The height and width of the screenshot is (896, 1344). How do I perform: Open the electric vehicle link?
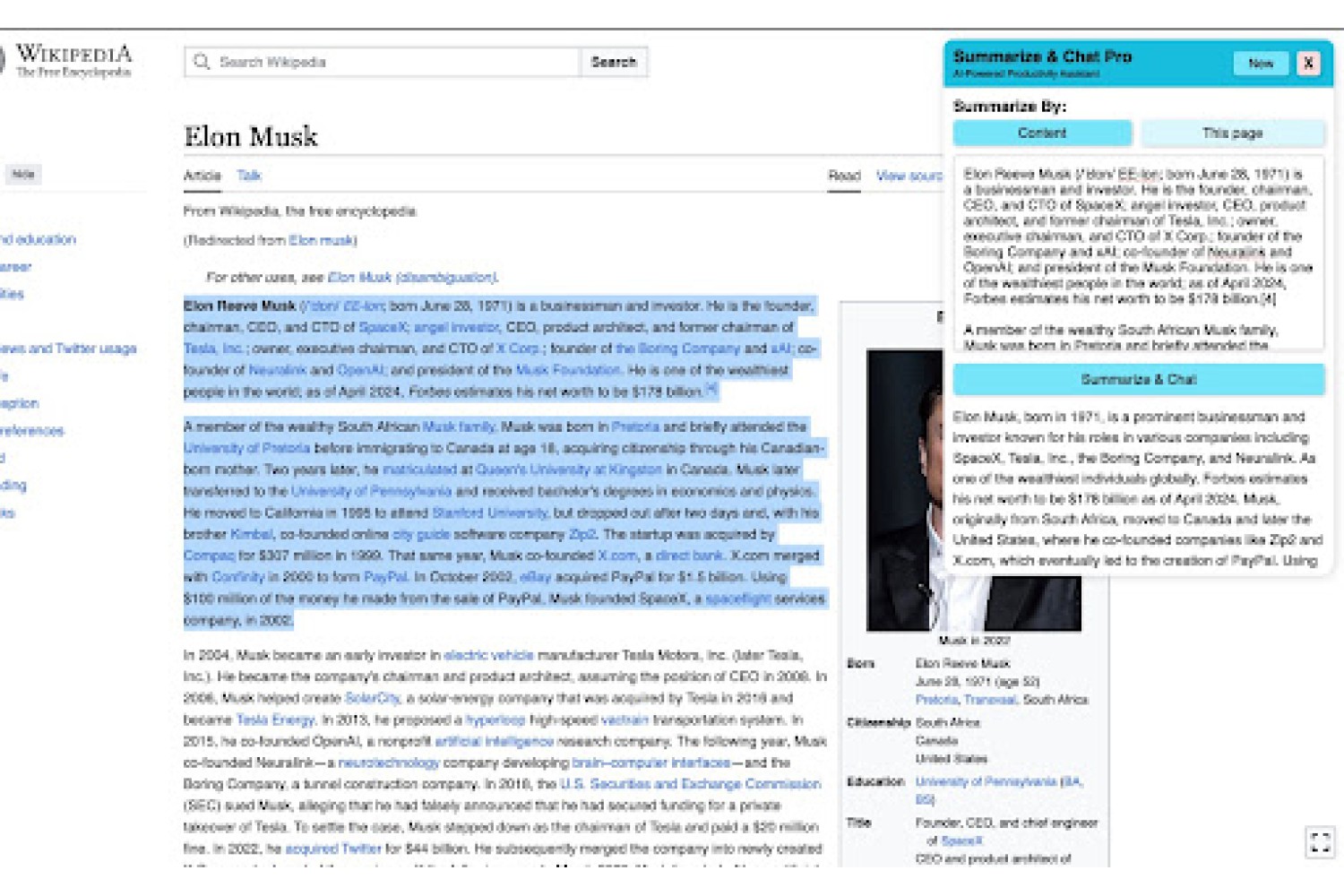[488, 655]
